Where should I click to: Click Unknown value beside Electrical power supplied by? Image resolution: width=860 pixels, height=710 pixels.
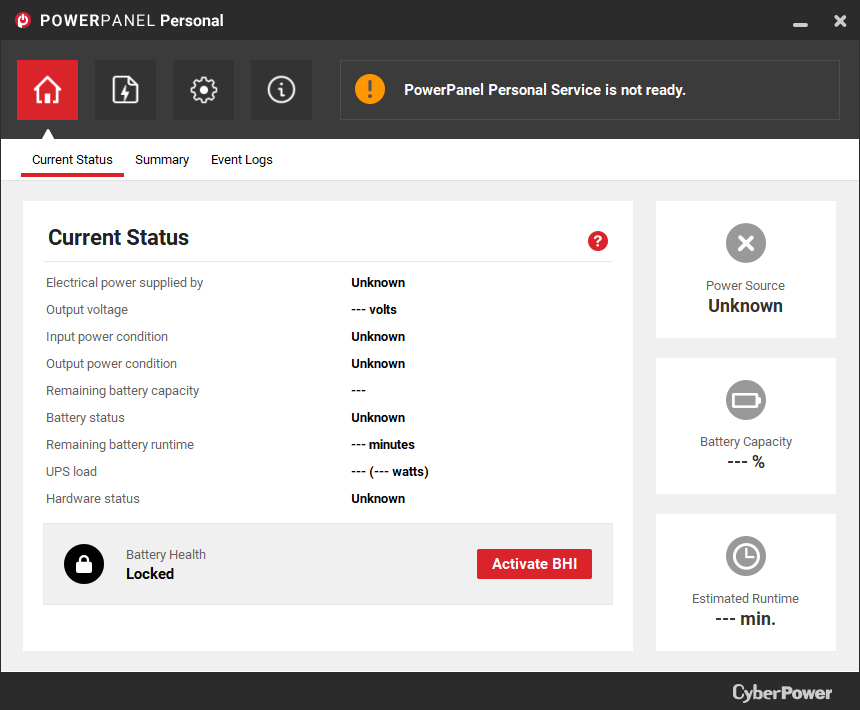click(378, 282)
